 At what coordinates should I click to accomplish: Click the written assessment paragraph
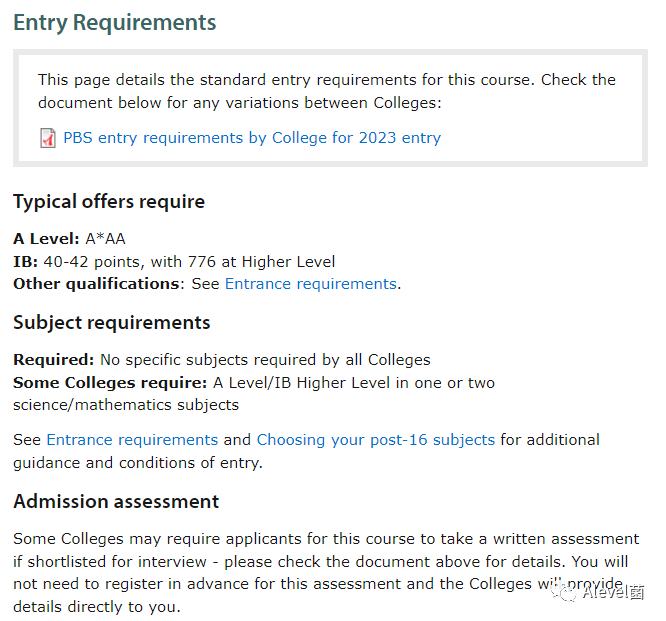[x=326, y=573]
